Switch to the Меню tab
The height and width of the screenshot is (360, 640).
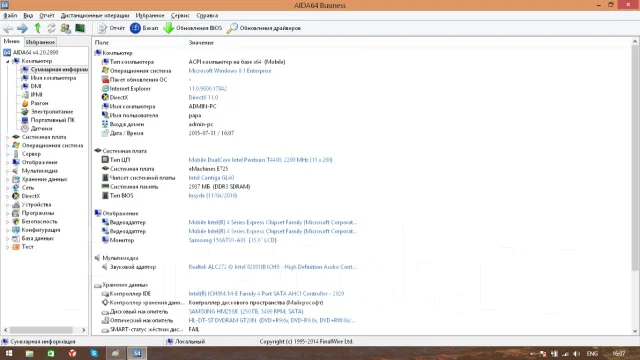(11, 42)
